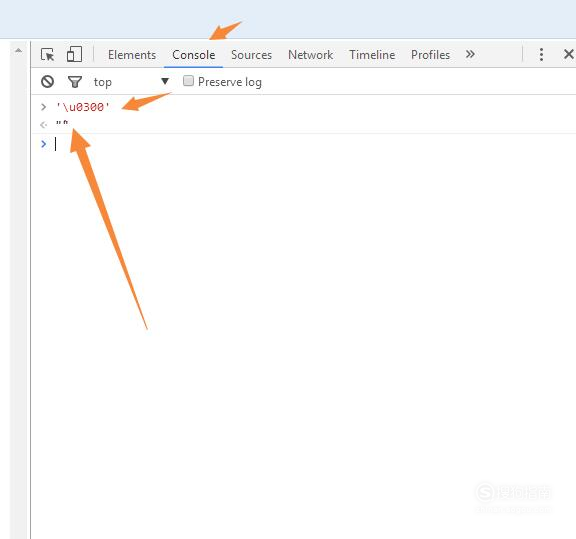Screen dimensions: 576x539
Task: Focus the console prompt input line
Action: click(303, 144)
